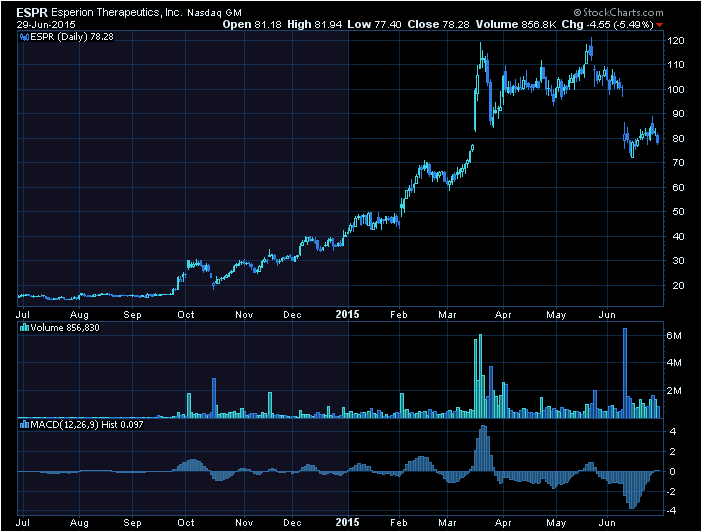Click the 100 label on the price axis
This screenshot has height=532, width=702.
[675, 90]
